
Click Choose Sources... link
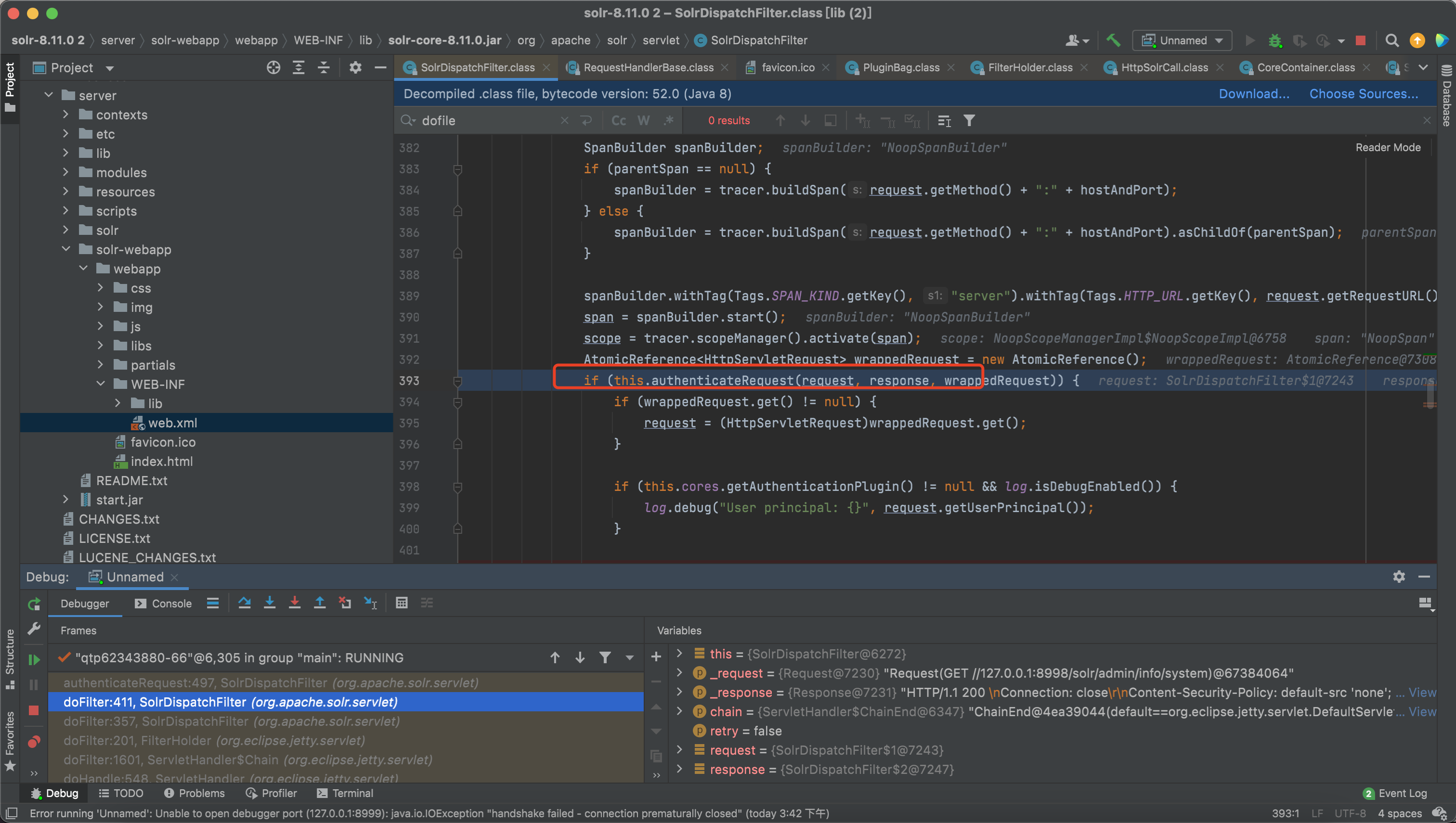click(1363, 94)
